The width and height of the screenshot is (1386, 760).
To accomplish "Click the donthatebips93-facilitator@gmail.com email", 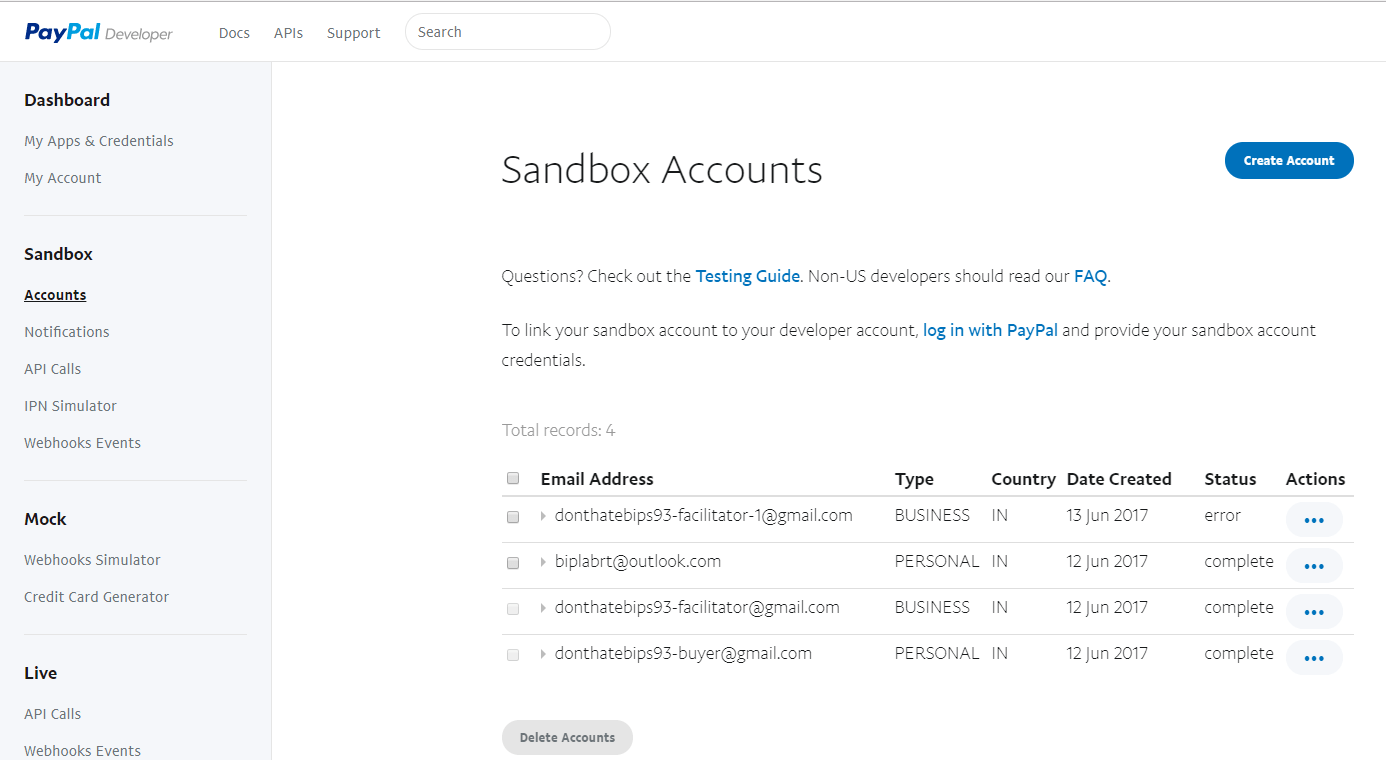I will click(697, 608).
